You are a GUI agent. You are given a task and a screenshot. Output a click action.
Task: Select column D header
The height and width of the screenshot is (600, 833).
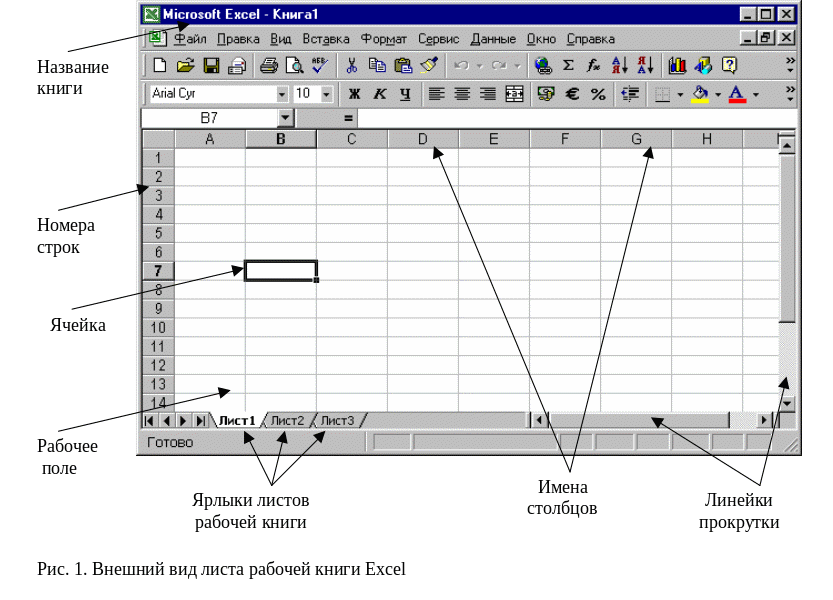click(423, 139)
